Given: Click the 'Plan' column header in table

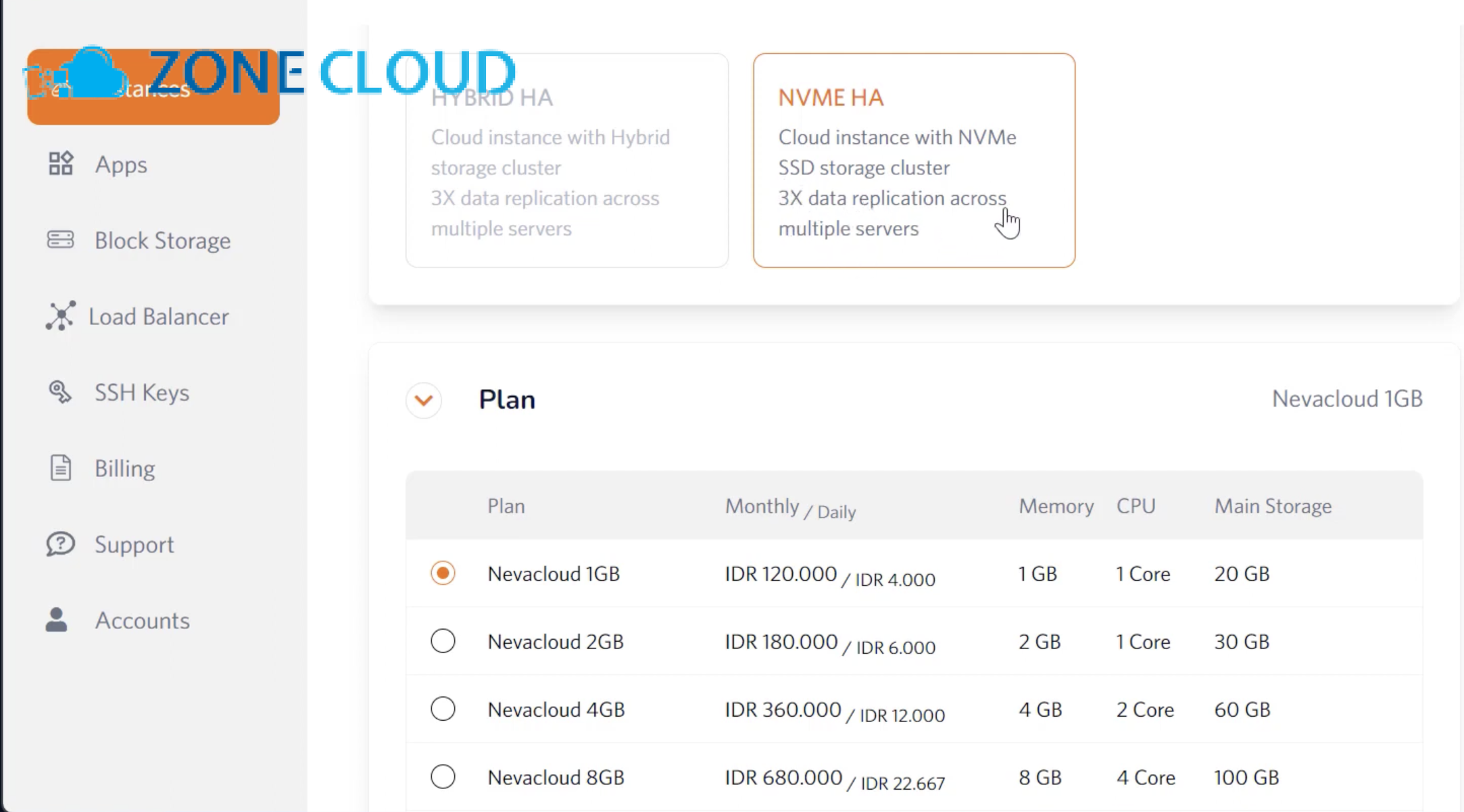Looking at the screenshot, I should click(506, 506).
